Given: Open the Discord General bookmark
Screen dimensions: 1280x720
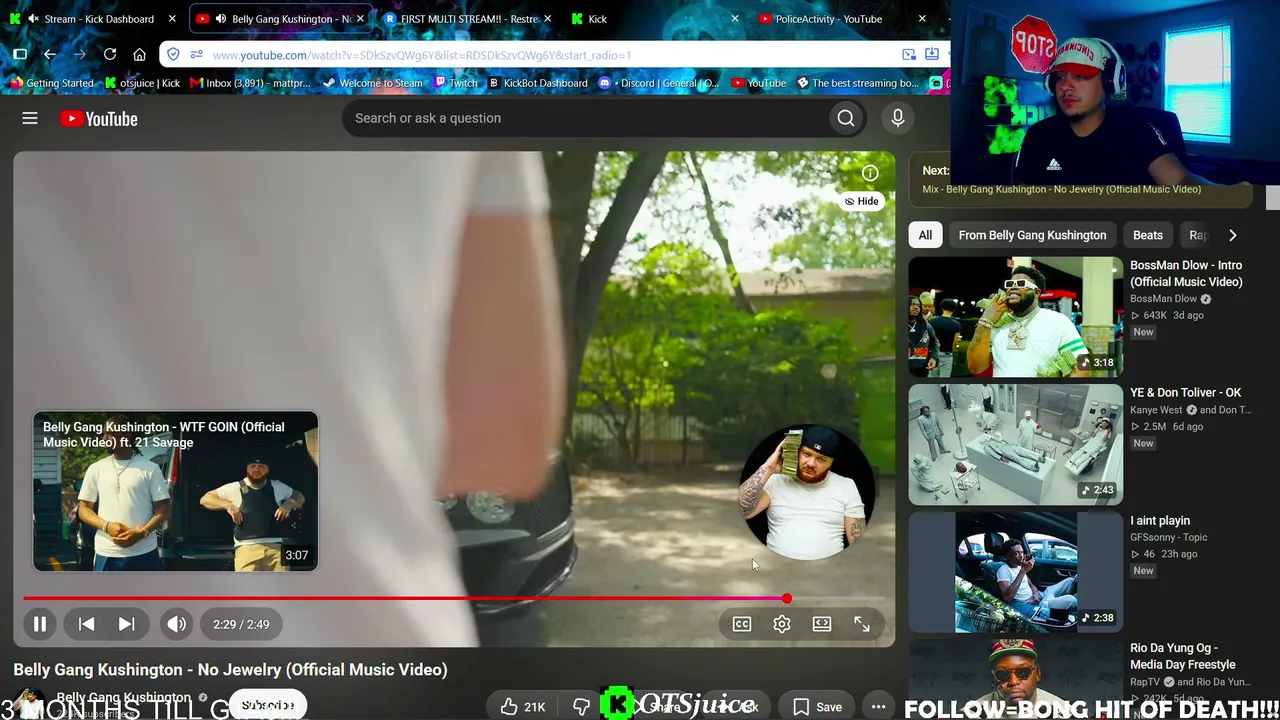Looking at the screenshot, I should (x=659, y=83).
